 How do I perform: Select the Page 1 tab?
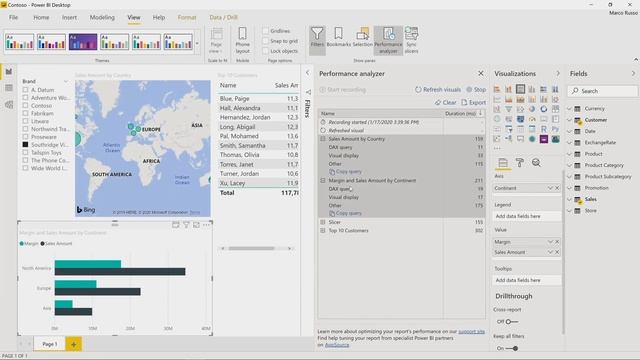(50, 344)
